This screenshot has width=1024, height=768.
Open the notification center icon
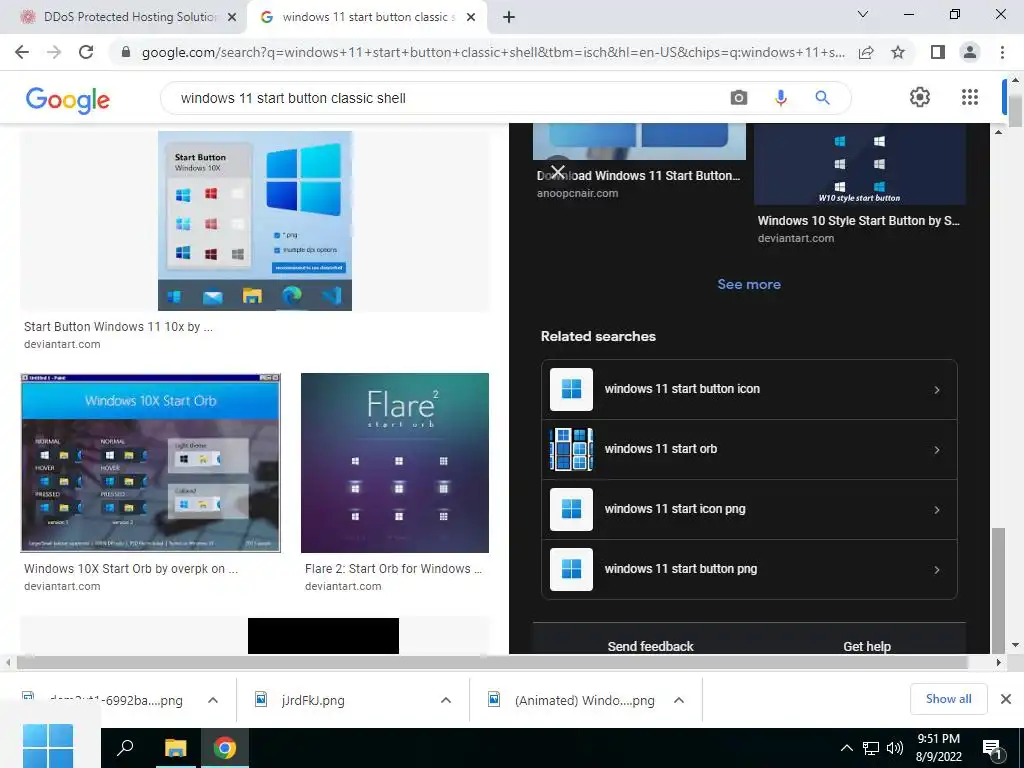click(x=992, y=750)
